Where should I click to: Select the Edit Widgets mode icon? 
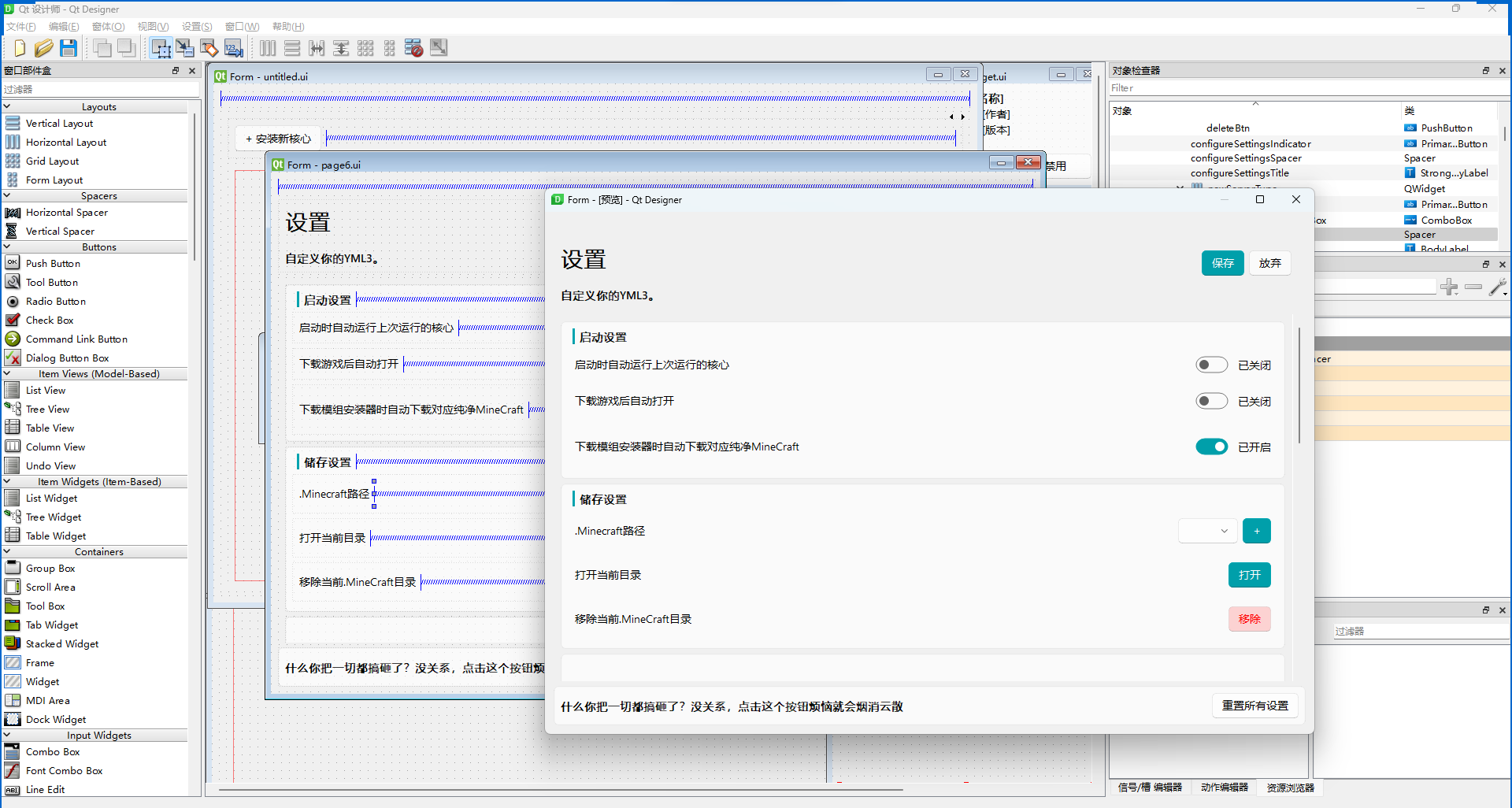pyautogui.click(x=161, y=48)
